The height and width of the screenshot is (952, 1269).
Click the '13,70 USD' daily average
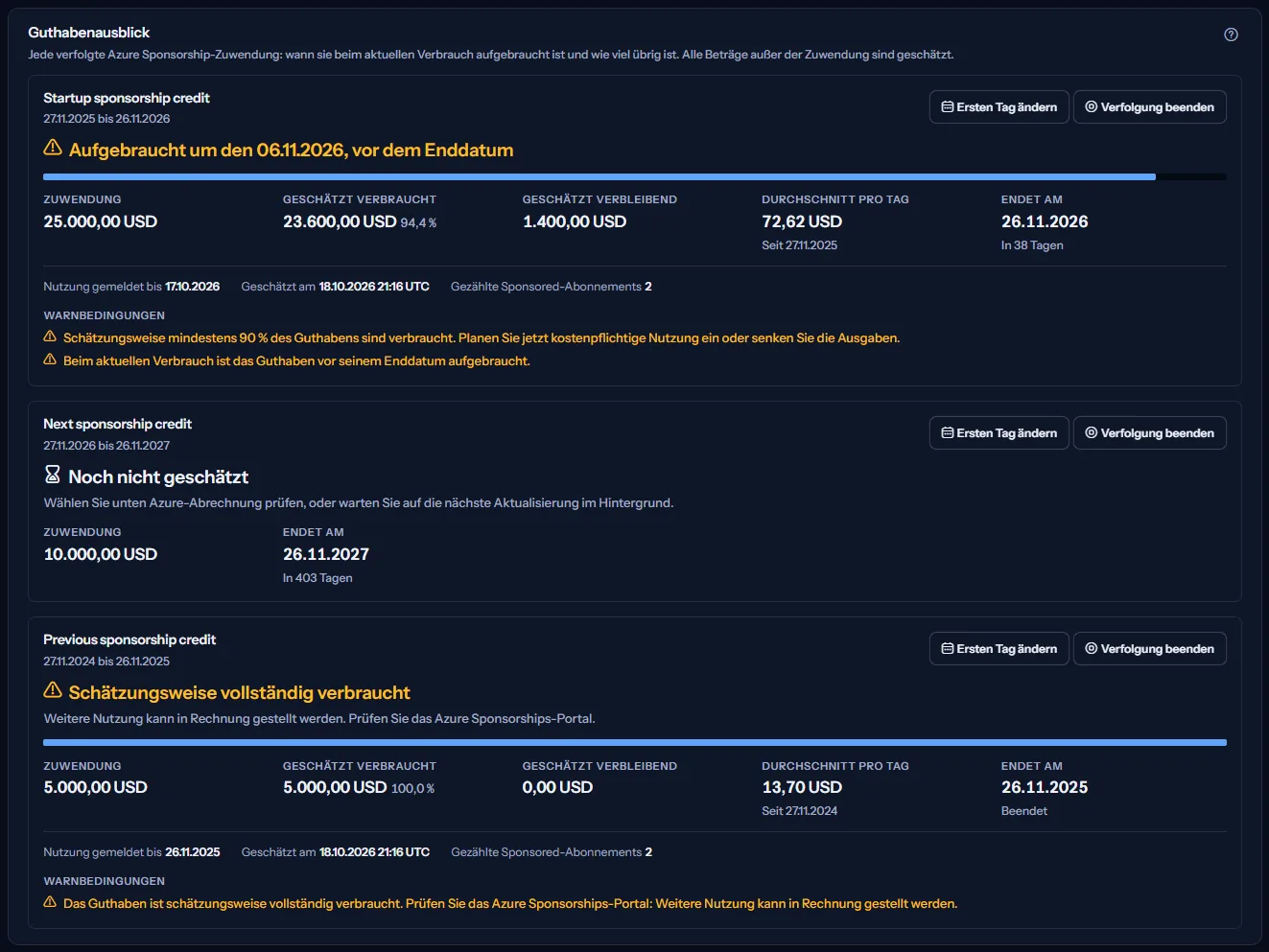tap(802, 787)
